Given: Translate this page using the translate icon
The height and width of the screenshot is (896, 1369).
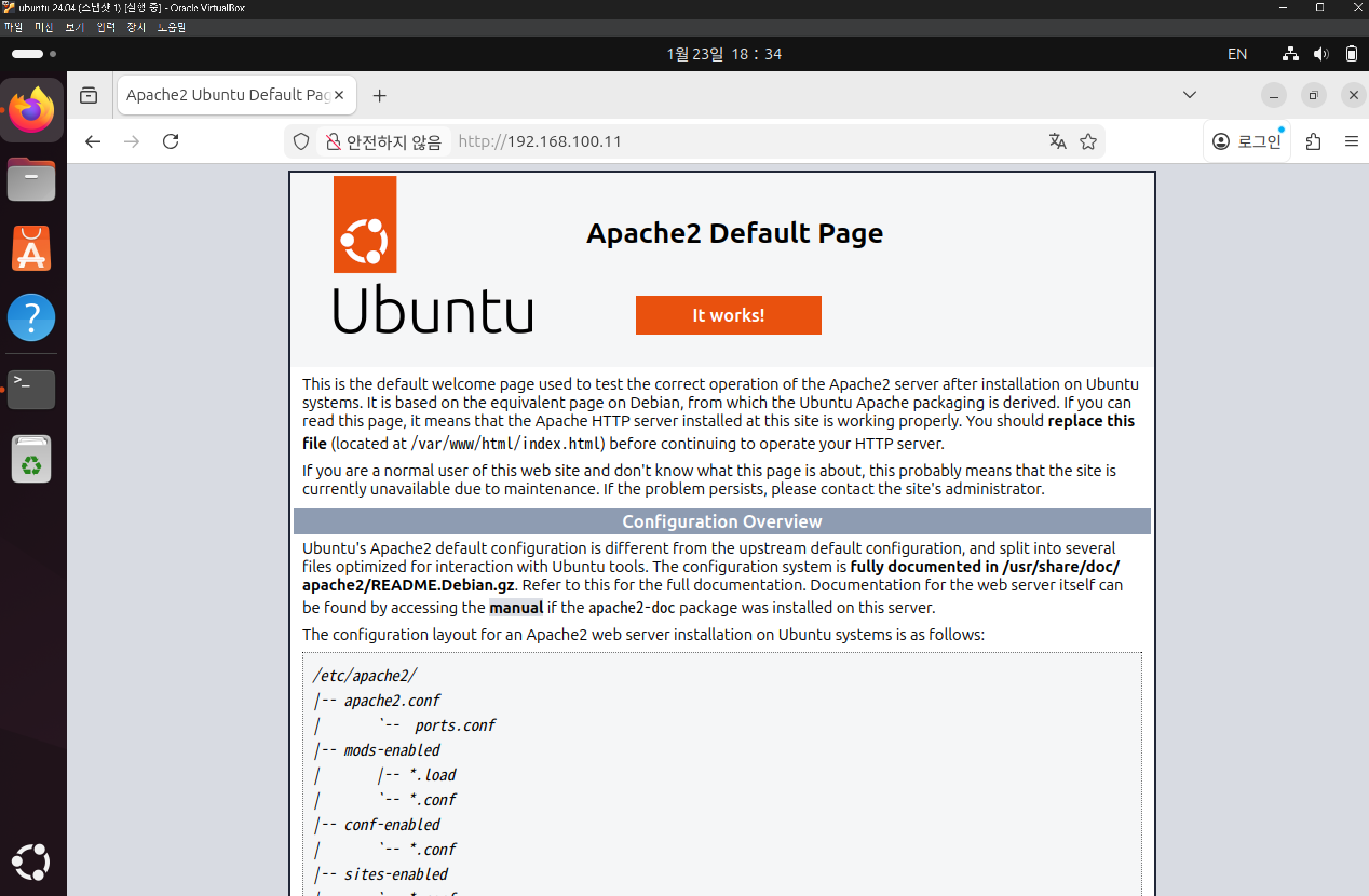Looking at the screenshot, I should [x=1057, y=141].
